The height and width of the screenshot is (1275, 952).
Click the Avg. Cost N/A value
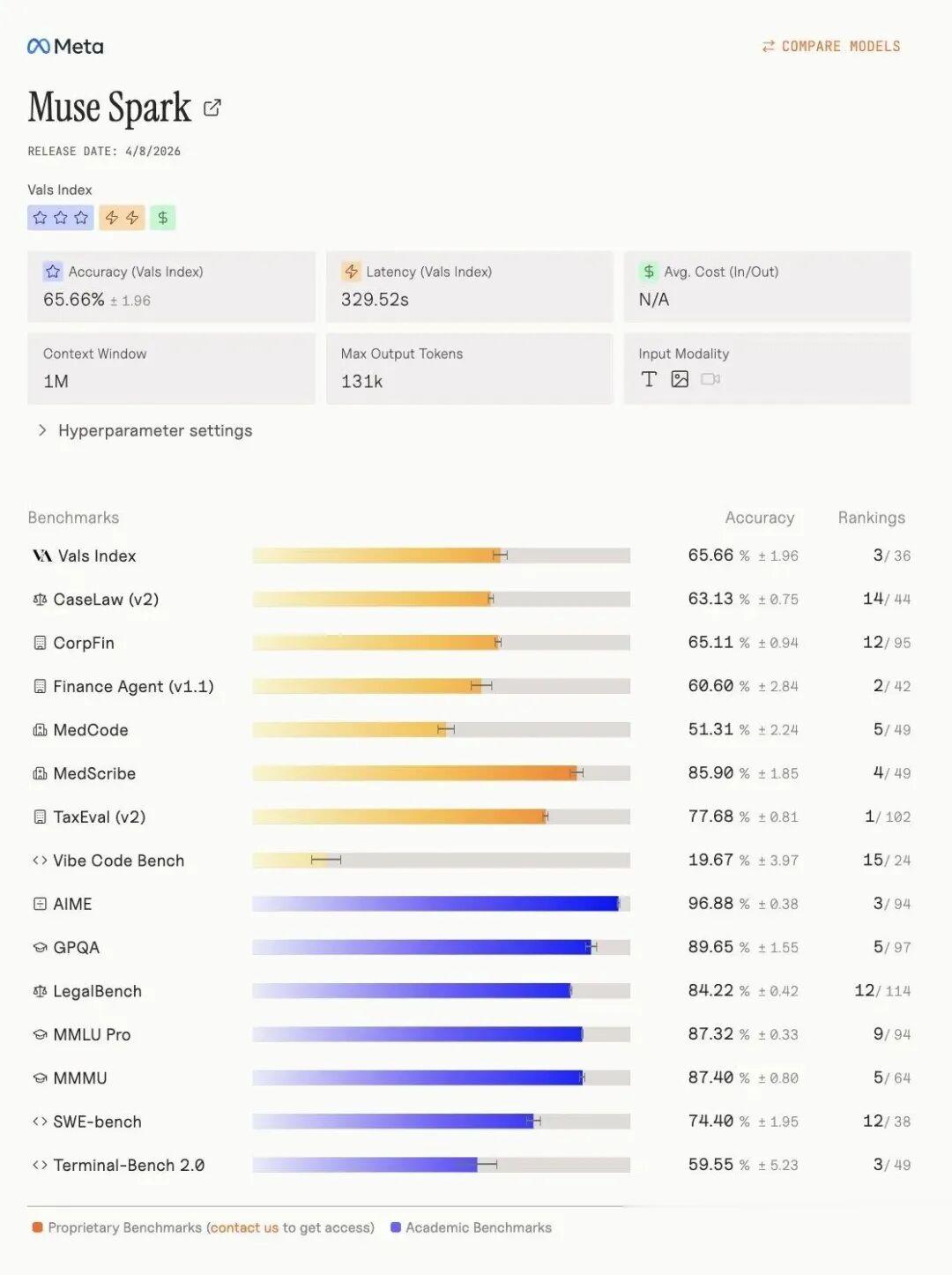[654, 300]
